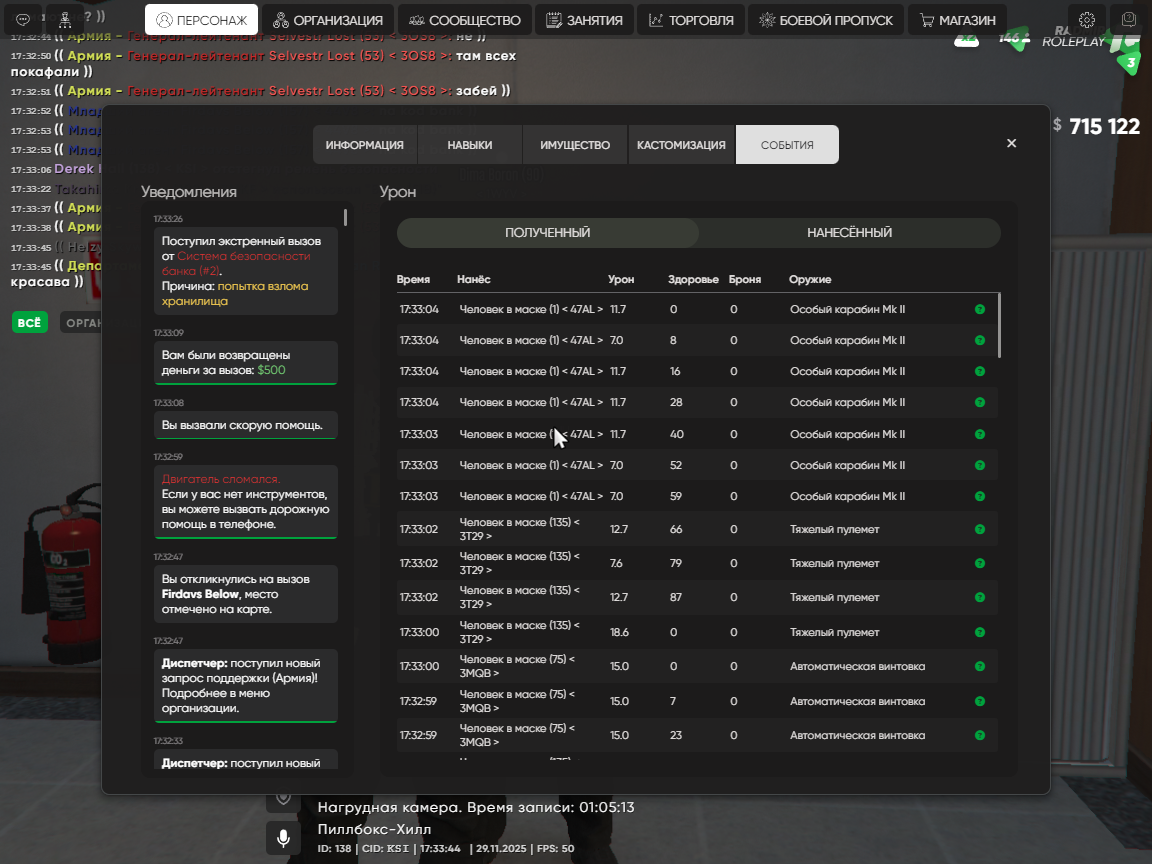Screen dimensions: 1152x864
Task: Click green icon in 18.6 damage row
Action: point(980,633)
